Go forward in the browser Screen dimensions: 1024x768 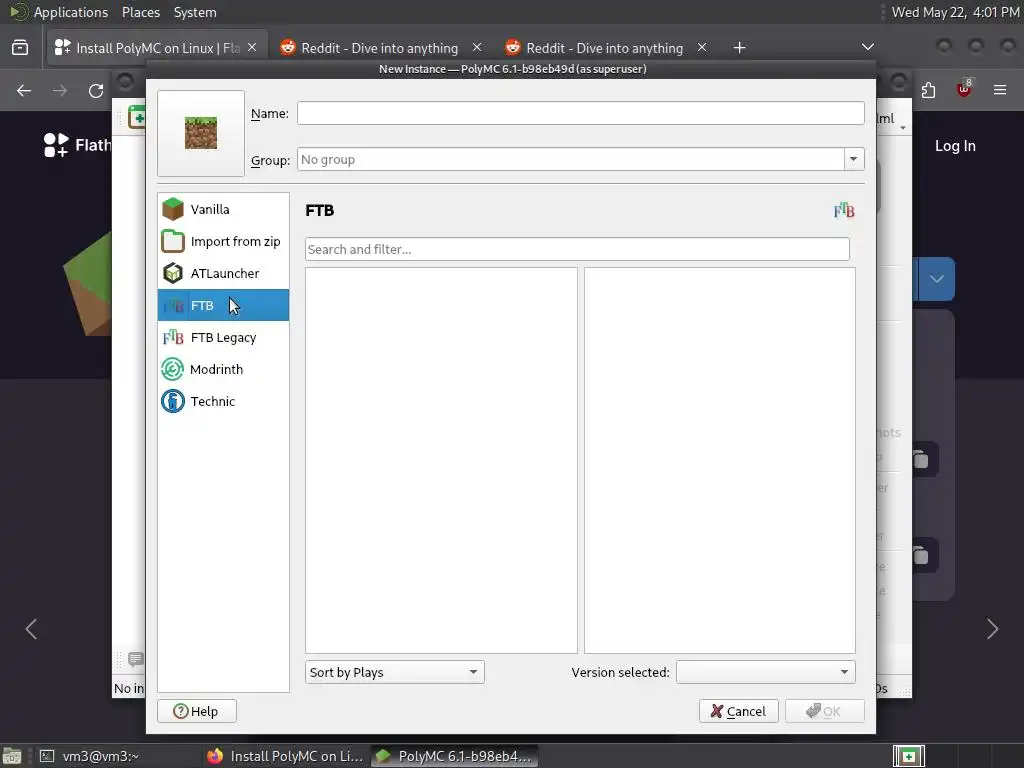coord(60,91)
